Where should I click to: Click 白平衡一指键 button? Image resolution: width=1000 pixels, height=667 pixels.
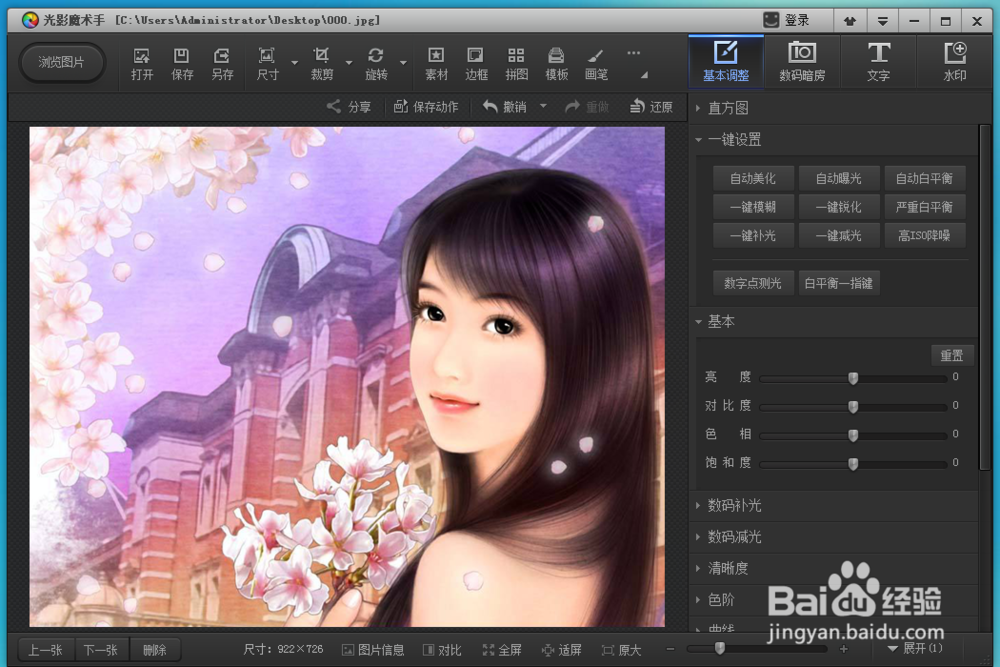(839, 283)
